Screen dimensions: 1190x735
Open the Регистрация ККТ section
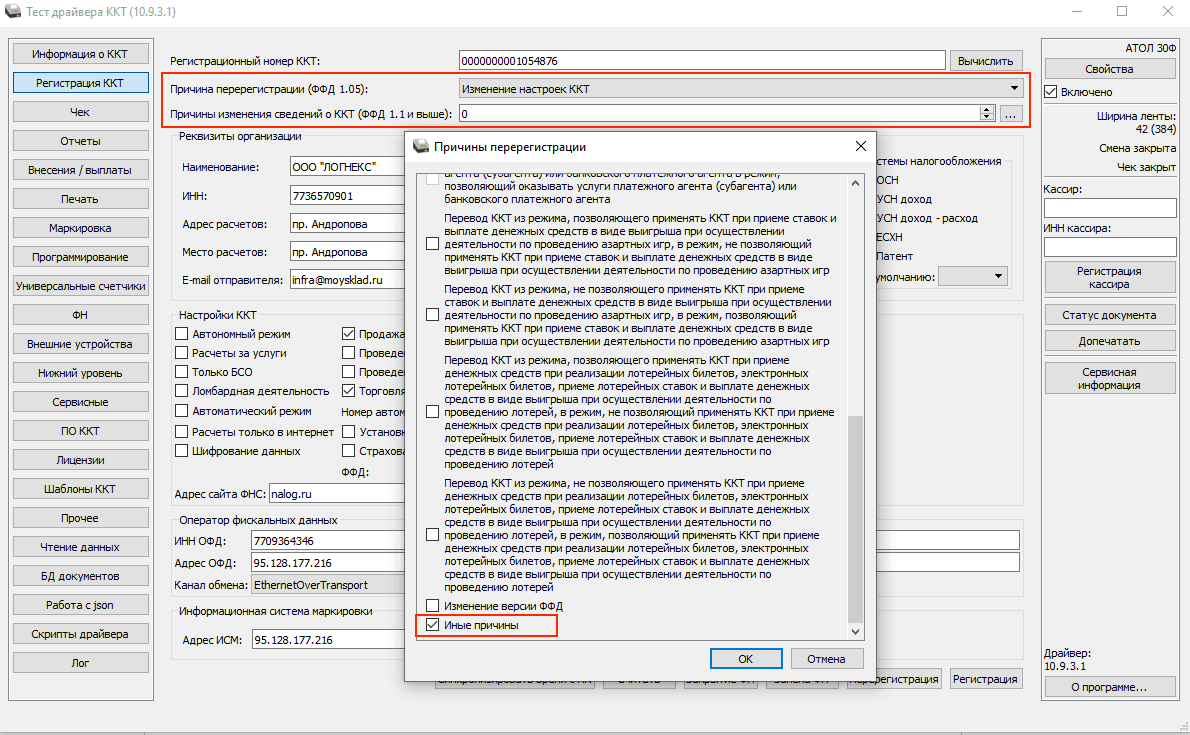click(x=80, y=83)
